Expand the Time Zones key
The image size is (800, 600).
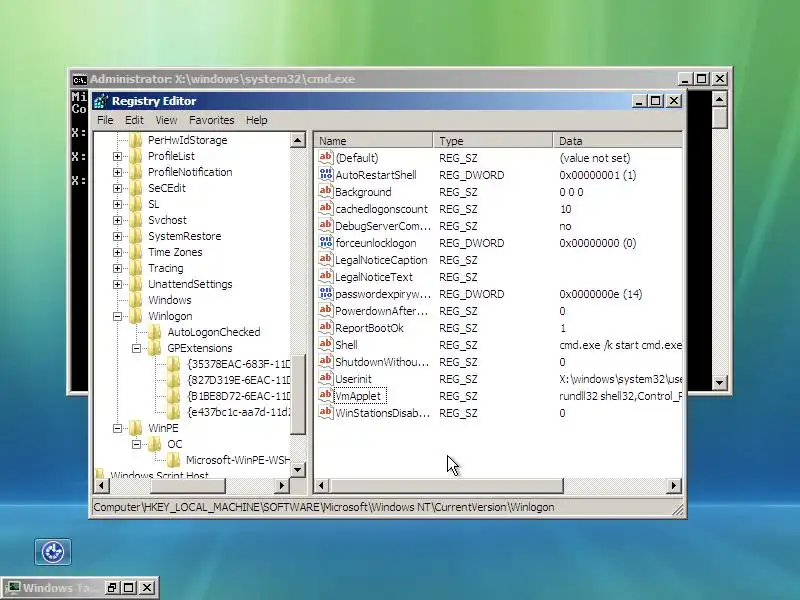117,252
